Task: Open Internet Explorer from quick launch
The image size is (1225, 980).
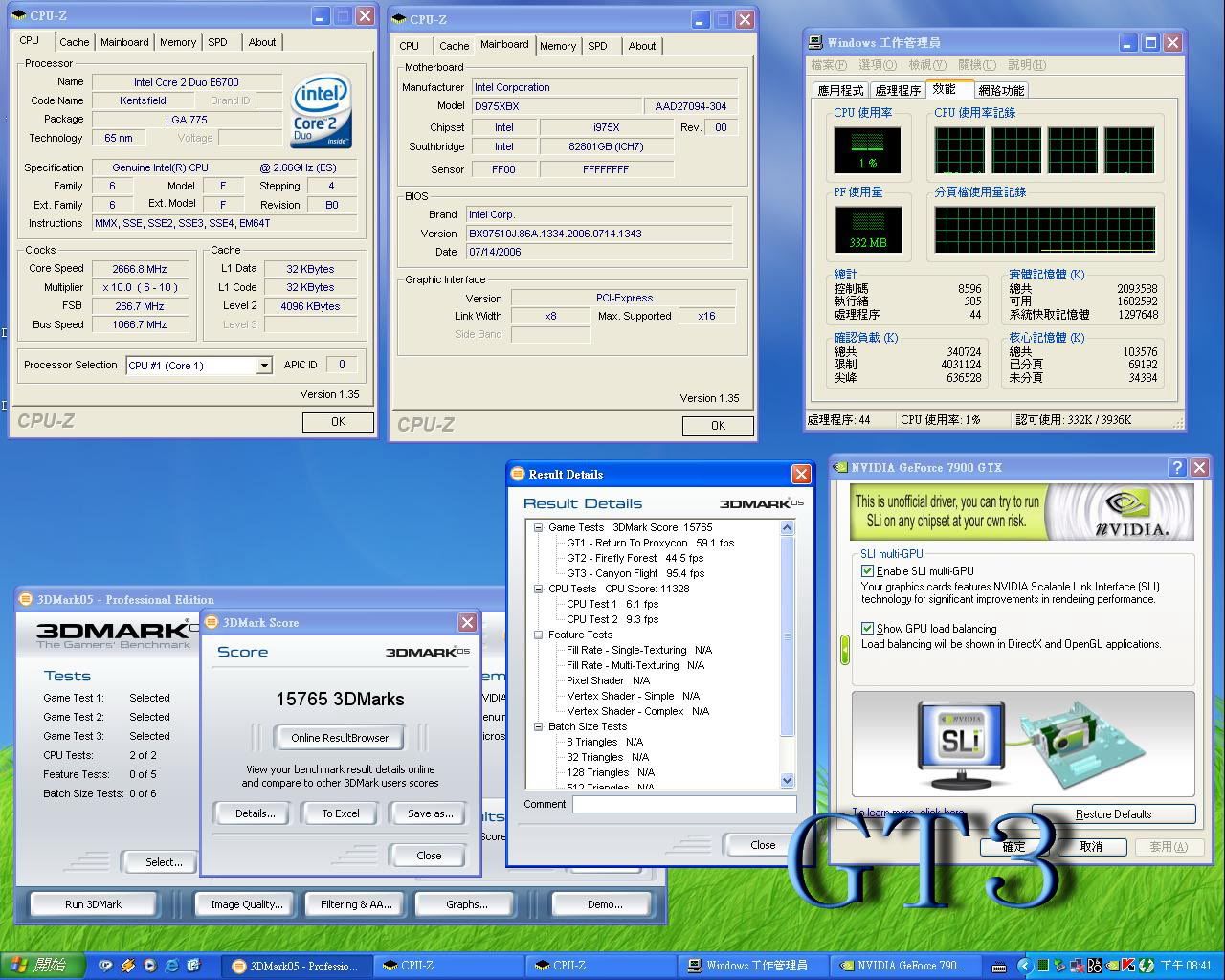Action: (x=171, y=965)
